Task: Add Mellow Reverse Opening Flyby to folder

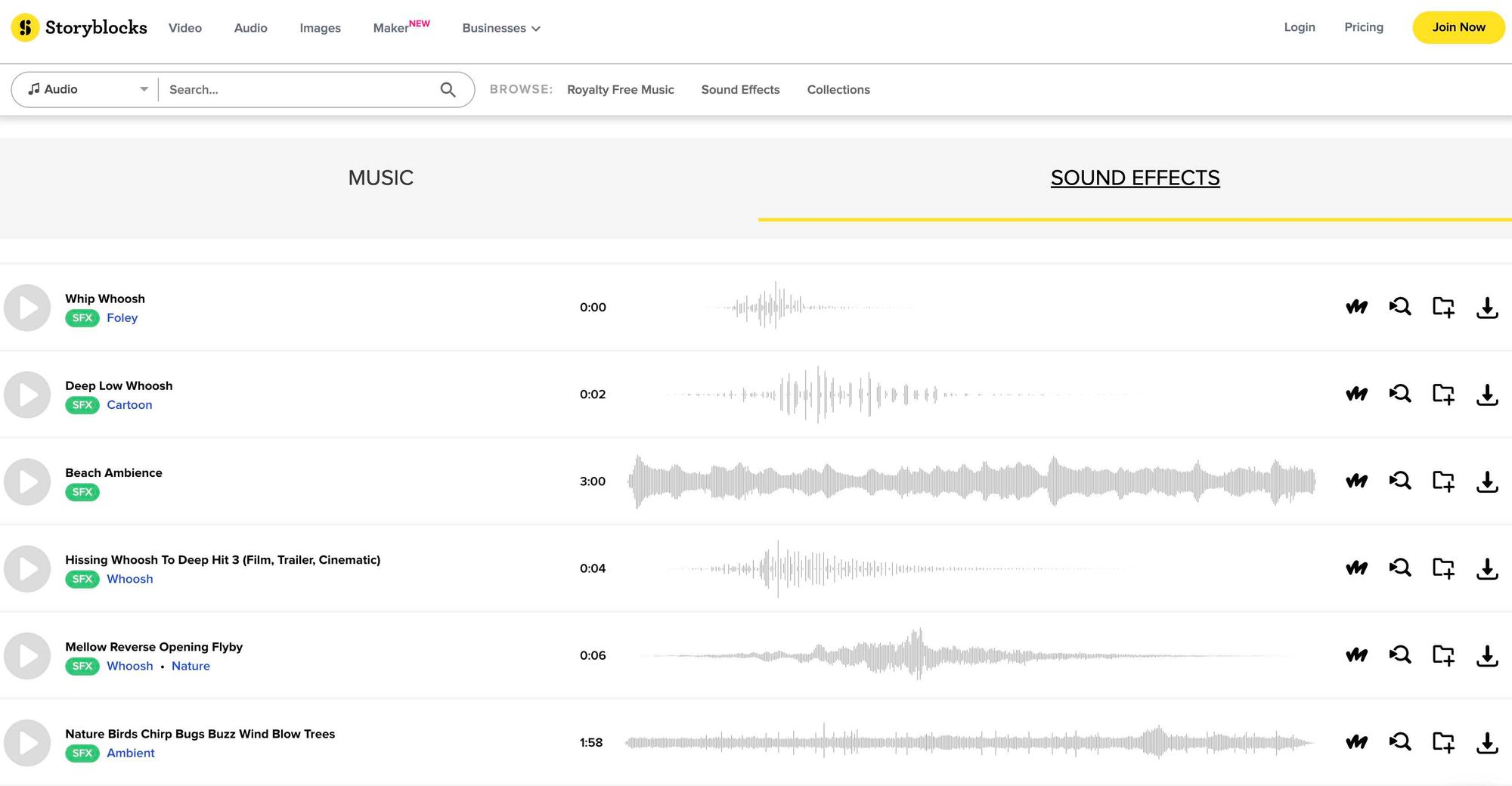Action: pyautogui.click(x=1443, y=654)
